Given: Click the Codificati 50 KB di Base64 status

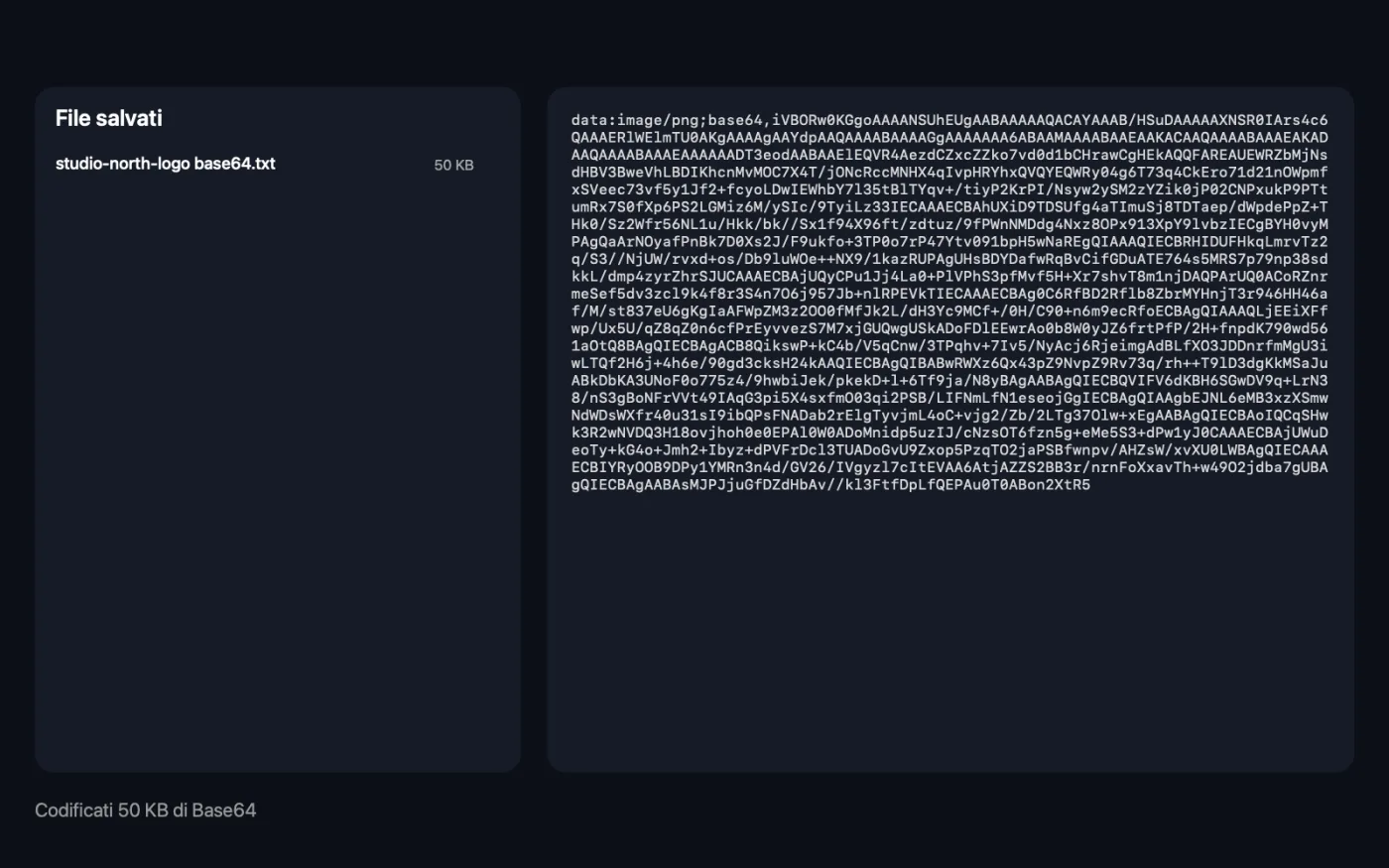Looking at the screenshot, I should point(146,810).
